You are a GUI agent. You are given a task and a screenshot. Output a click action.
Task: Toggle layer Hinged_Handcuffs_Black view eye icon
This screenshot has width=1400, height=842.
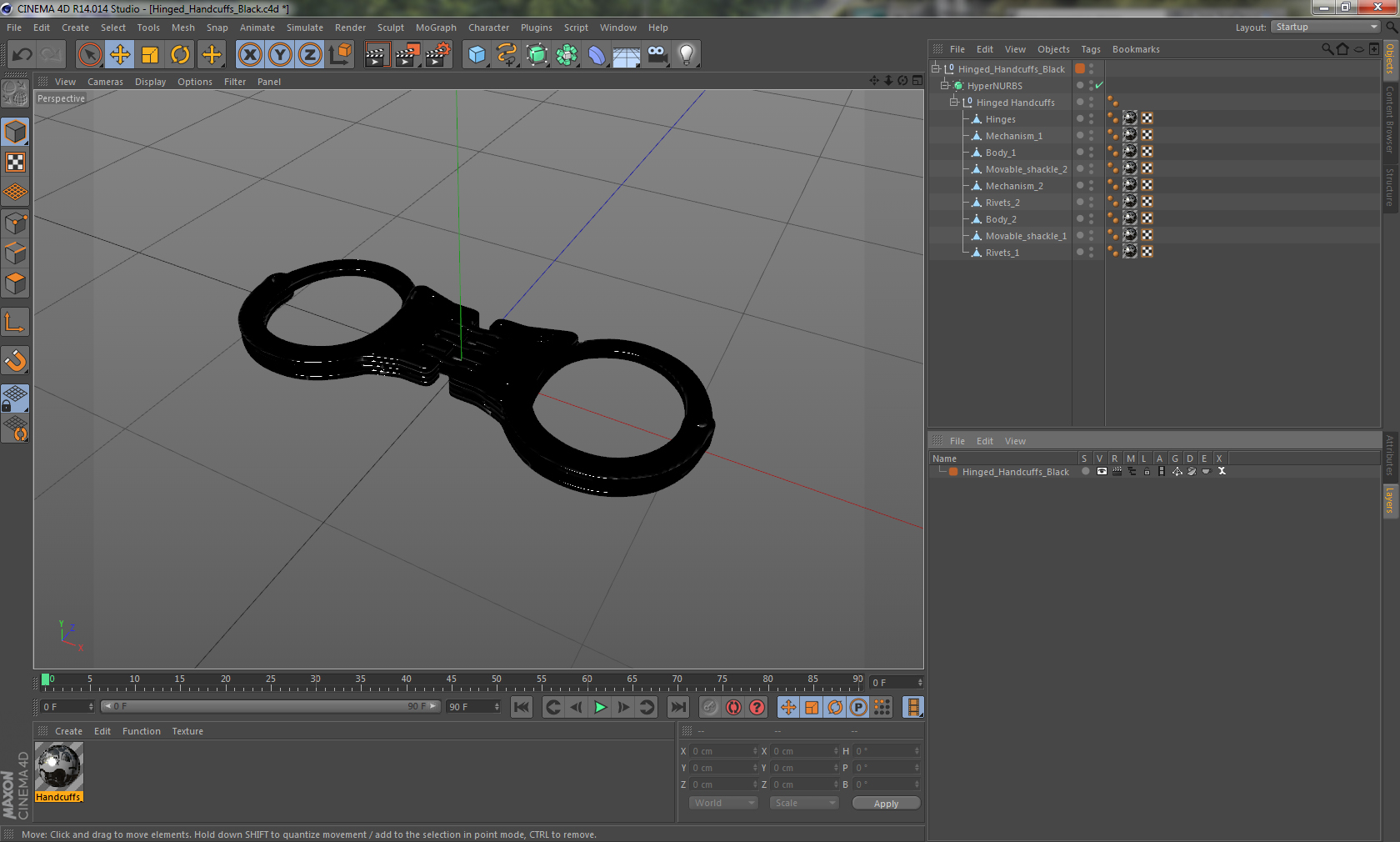1102,472
